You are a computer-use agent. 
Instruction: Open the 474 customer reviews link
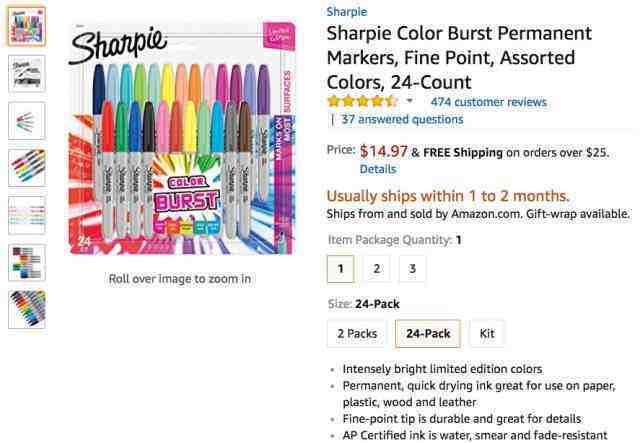tap(488, 102)
